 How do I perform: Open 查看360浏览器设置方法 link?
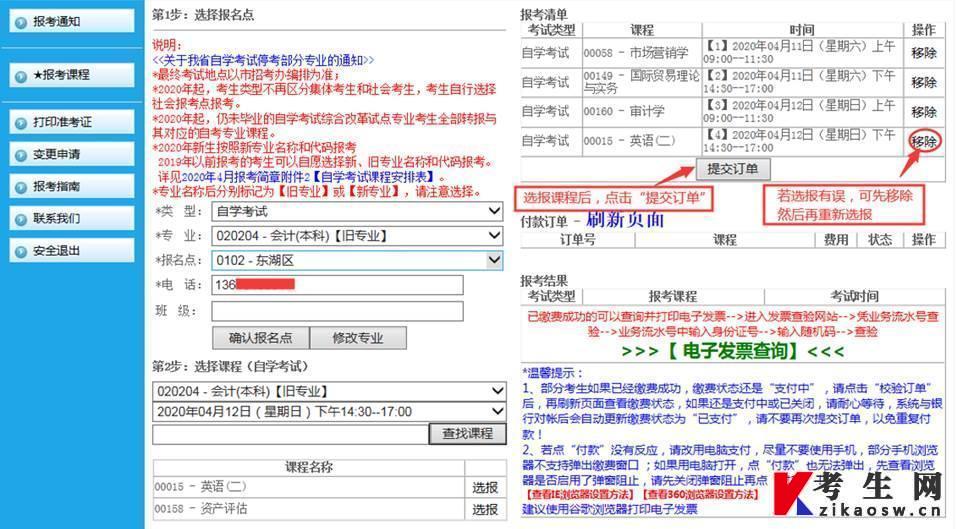[x=702, y=494]
